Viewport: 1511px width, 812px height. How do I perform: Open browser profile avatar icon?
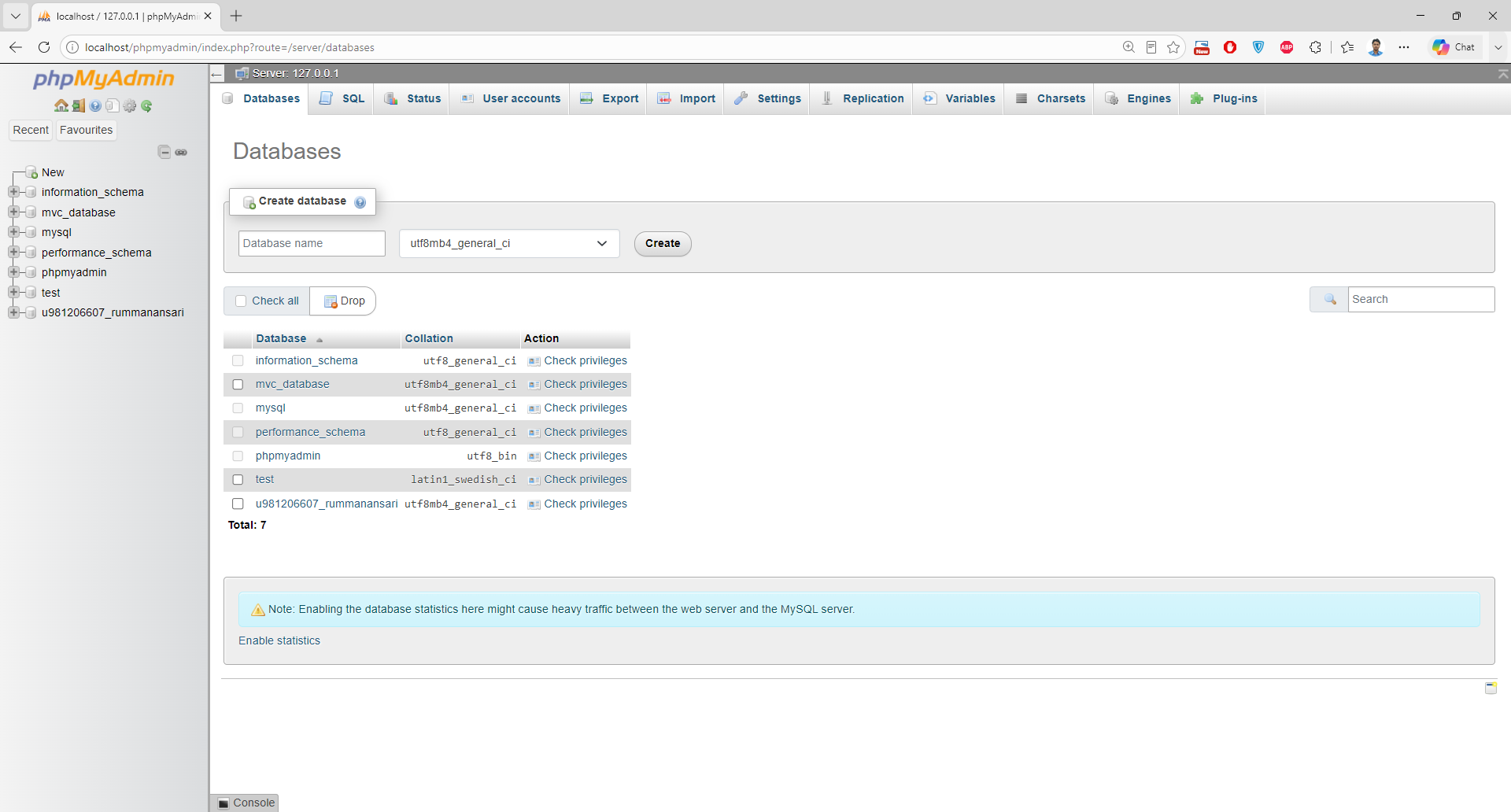(x=1376, y=47)
